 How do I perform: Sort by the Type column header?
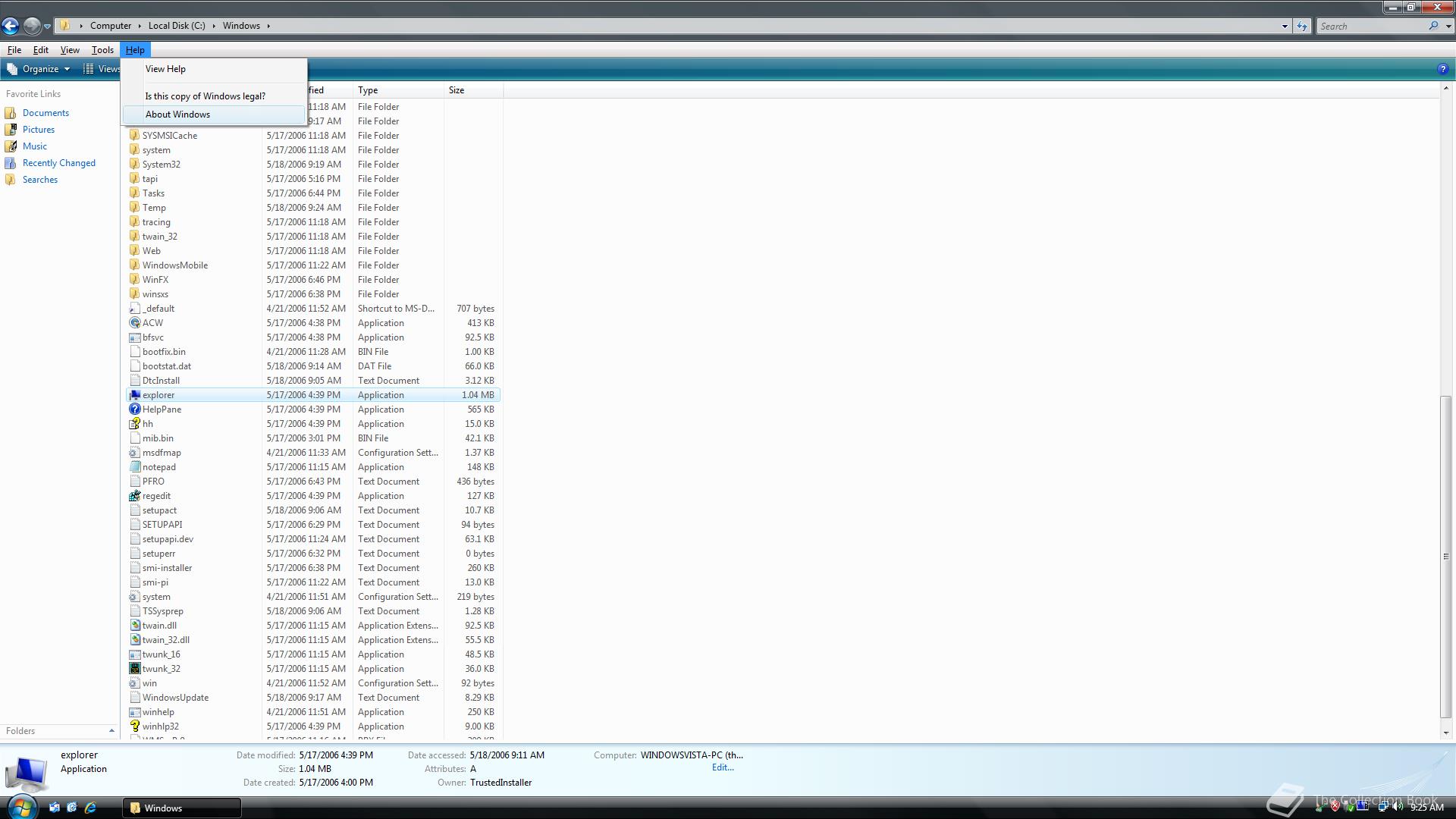(398, 90)
